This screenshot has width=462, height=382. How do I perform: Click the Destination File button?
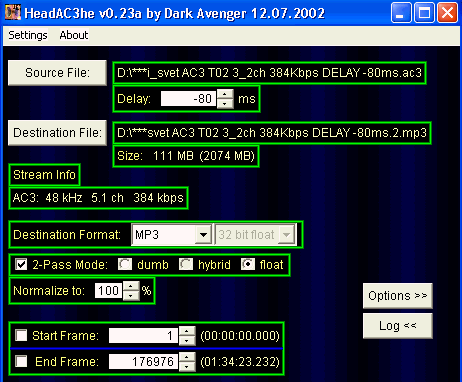click(x=57, y=133)
